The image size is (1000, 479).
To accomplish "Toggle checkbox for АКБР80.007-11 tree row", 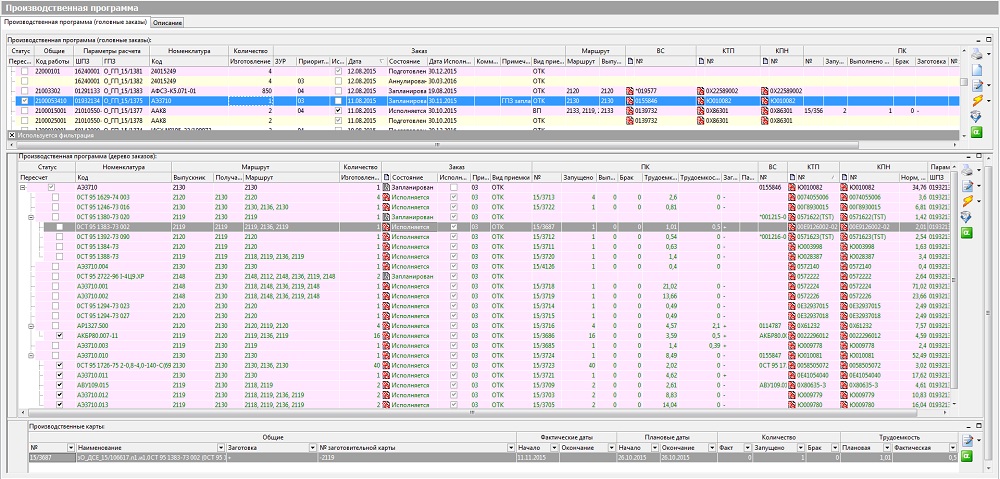I will [x=60, y=335].
